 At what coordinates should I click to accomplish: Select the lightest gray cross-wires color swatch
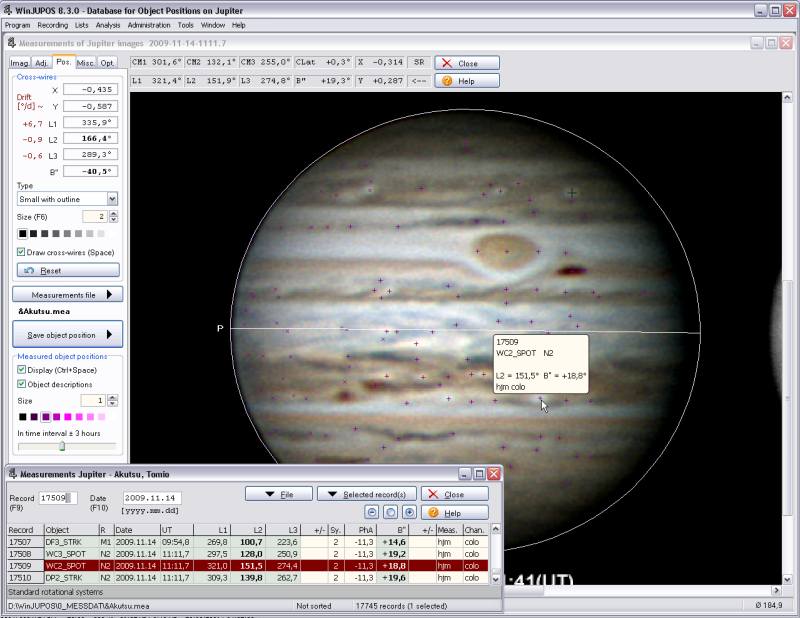click(101, 234)
